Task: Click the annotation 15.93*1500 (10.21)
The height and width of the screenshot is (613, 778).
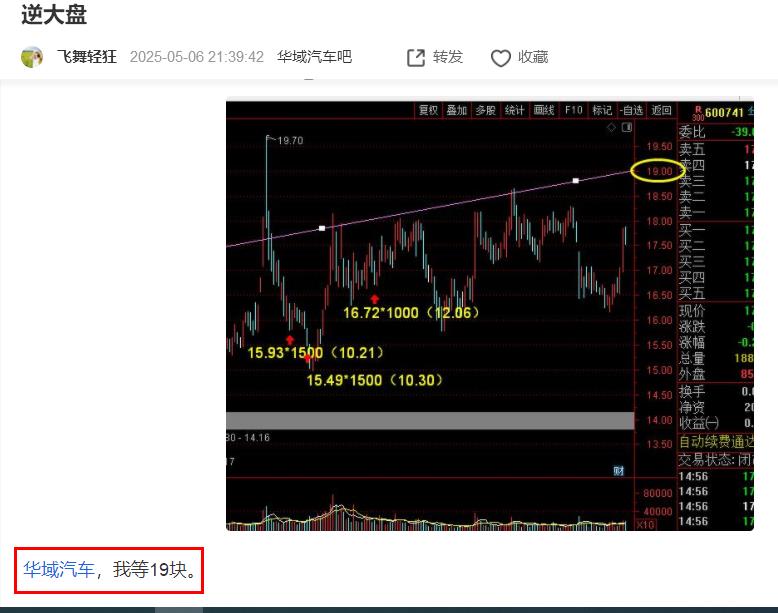Action: pos(316,353)
